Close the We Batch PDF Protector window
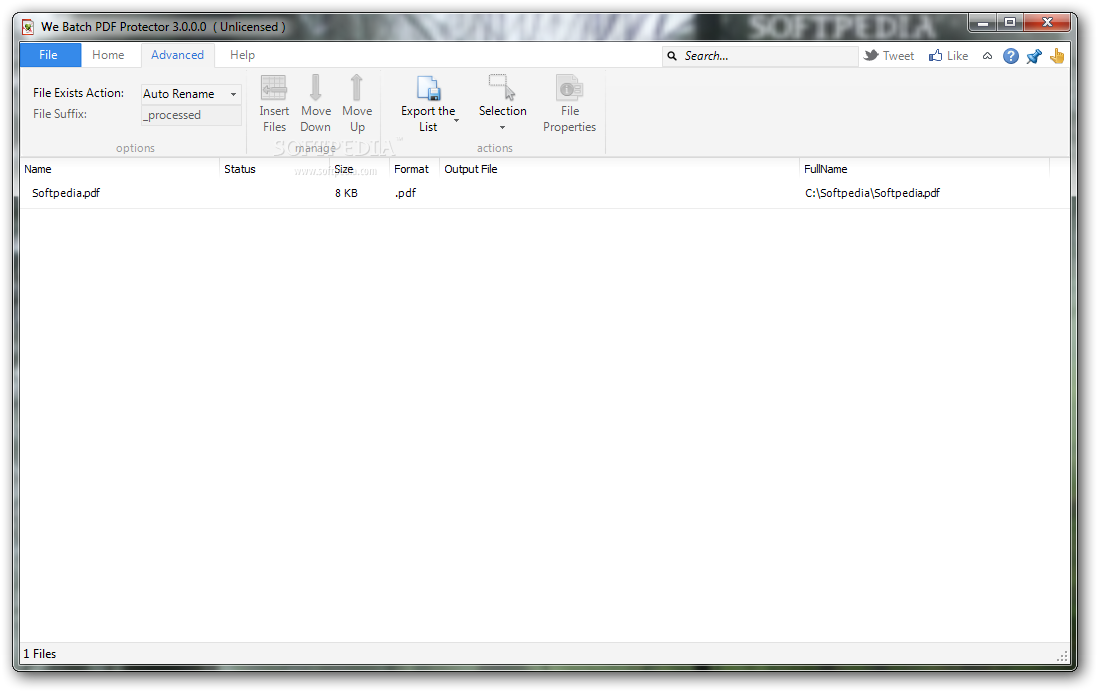 (x=1047, y=23)
